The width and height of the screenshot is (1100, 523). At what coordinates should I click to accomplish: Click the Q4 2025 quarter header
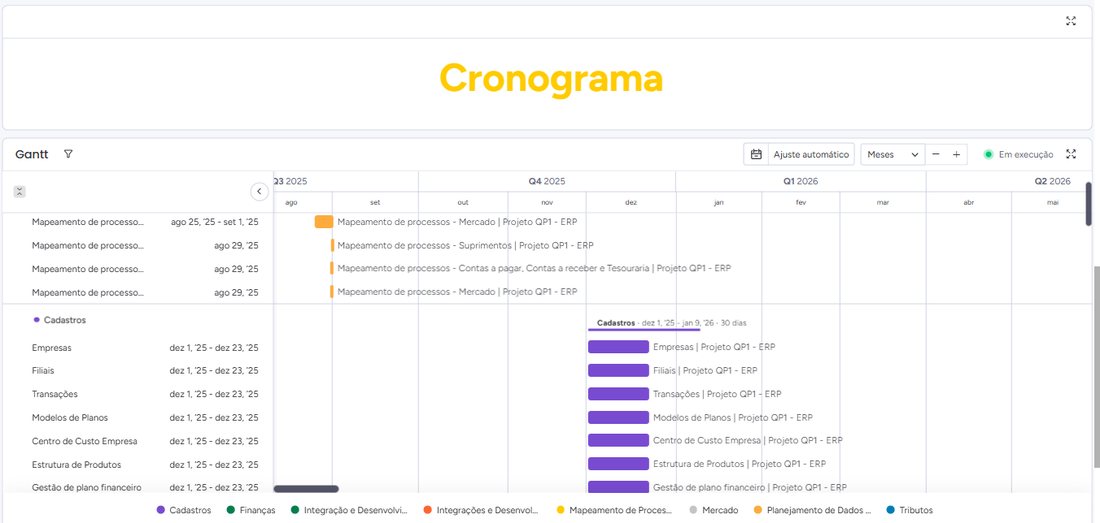[x=547, y=181]
